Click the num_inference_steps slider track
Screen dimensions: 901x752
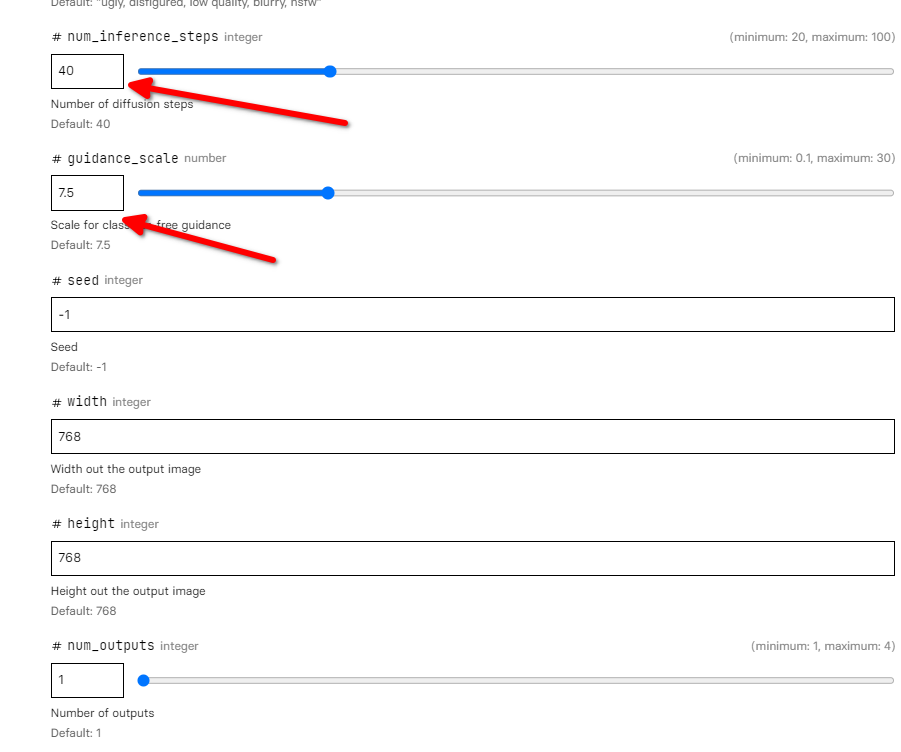[x=600, y=71]
